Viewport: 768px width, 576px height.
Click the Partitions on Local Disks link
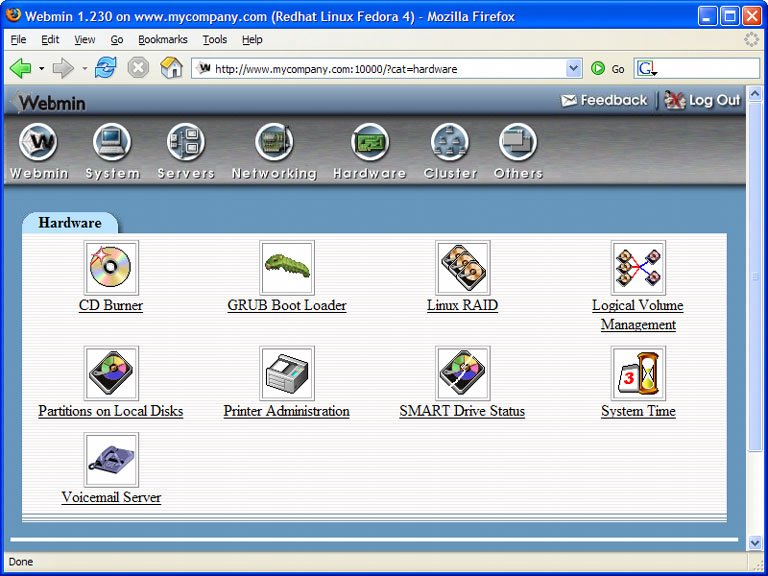click(111, 411)
